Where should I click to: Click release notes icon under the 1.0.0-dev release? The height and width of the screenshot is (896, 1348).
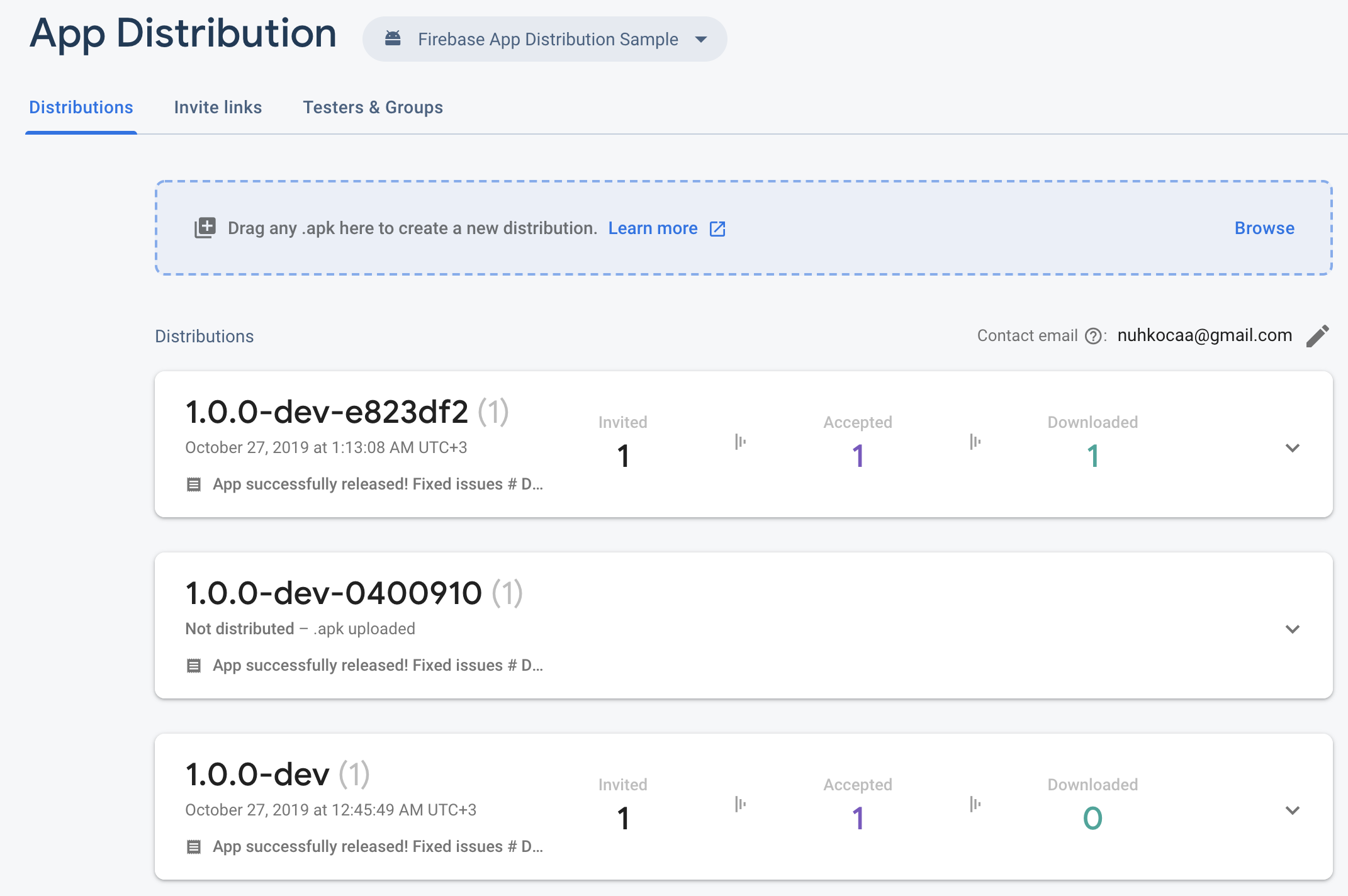point(194,847)
